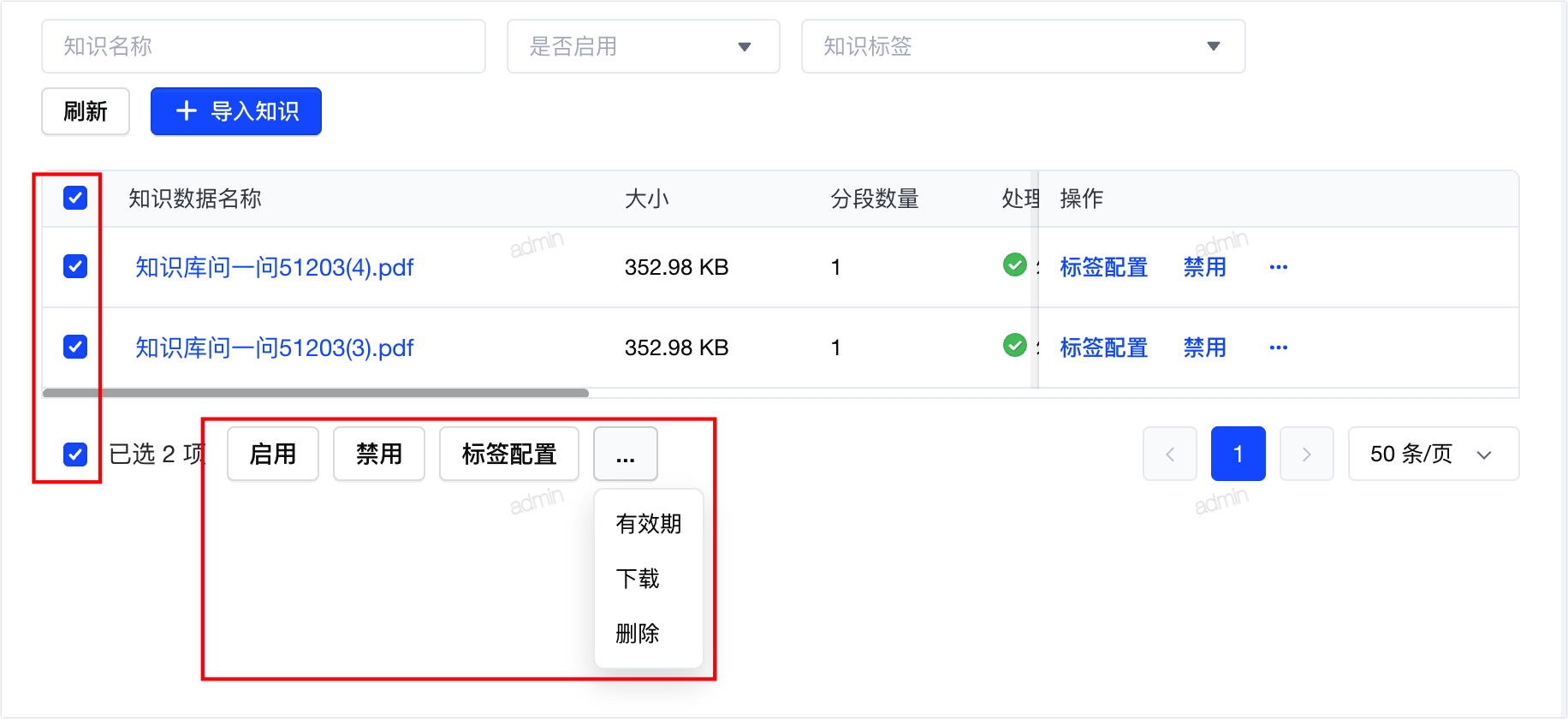The image size is (1568, 719).
Task: Click the 导入知识 button
Action: click(x=236, y=111)
